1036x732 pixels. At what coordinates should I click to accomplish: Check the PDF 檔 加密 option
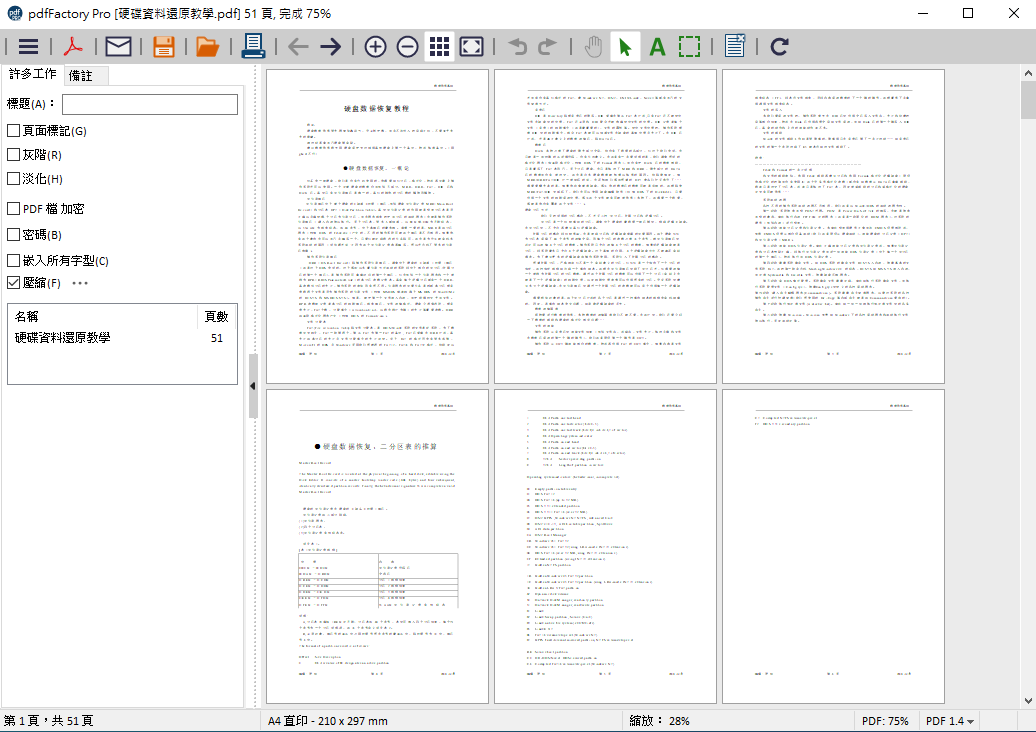(x=14, y=209)
